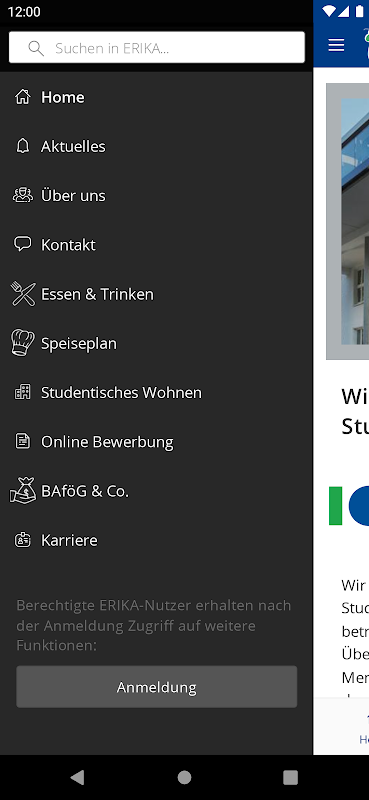Click the fork and knife icon
369x800 pixels.
tap(23, 294)
